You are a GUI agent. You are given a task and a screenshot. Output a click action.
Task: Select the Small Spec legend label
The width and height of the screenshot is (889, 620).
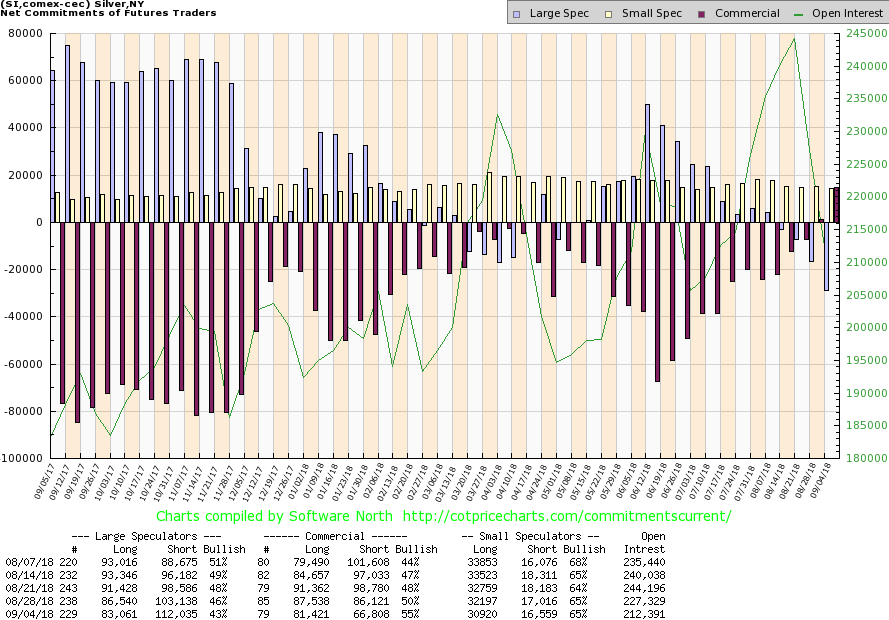click(639, 14)
